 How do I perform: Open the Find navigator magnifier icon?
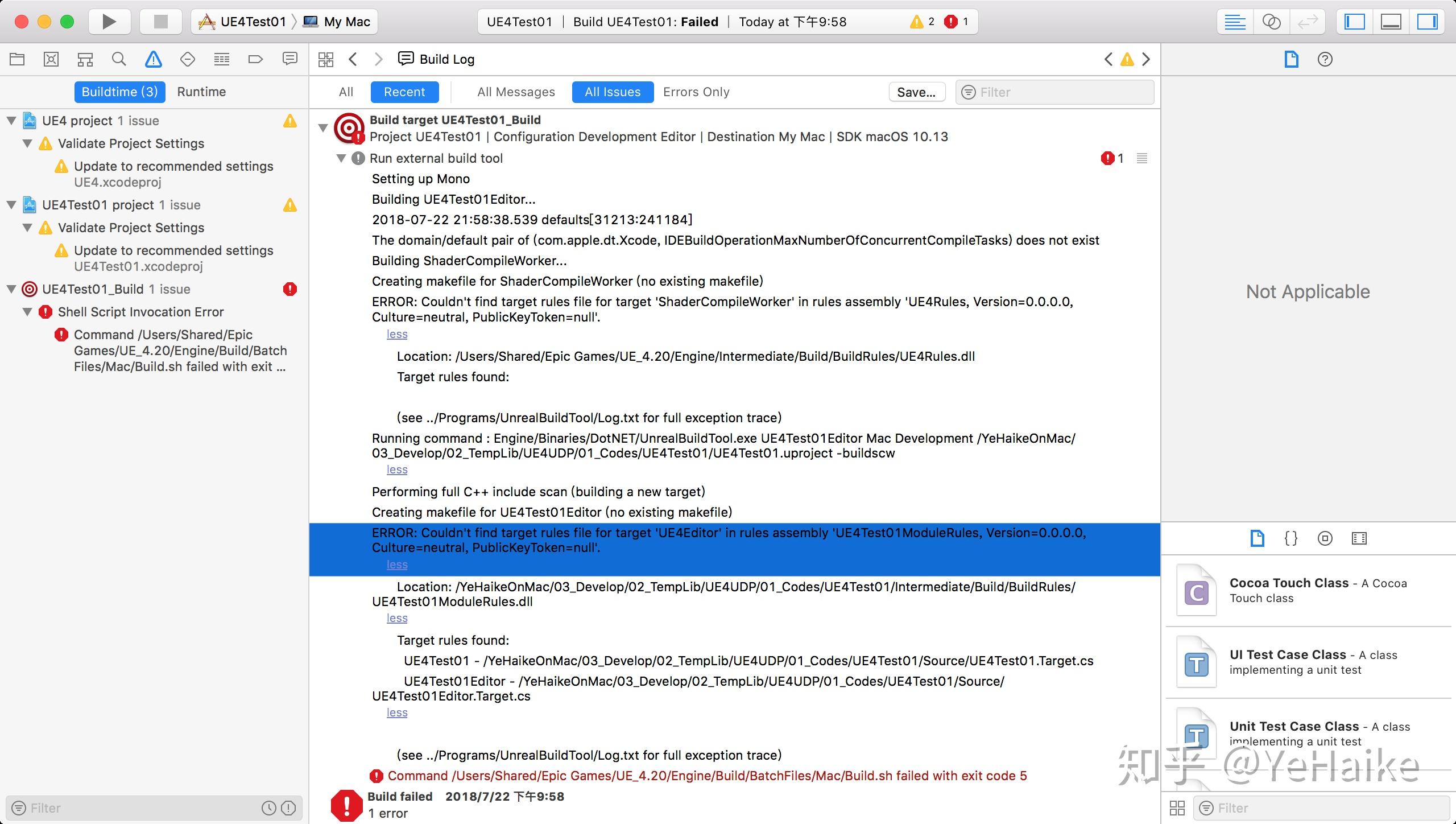pyautogui.click(x=119, y=59)
